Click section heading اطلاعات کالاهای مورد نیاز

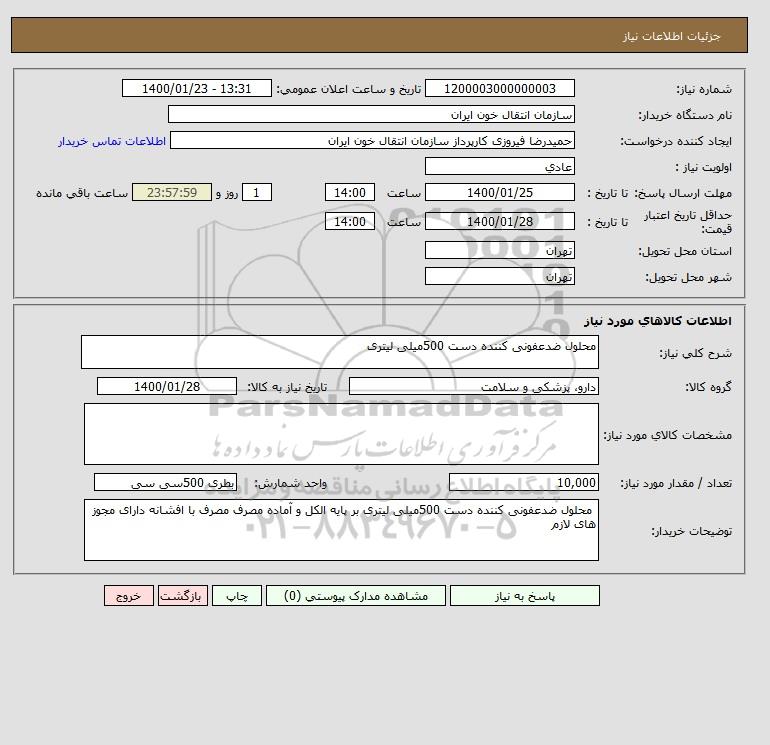(x=658, y=321)
